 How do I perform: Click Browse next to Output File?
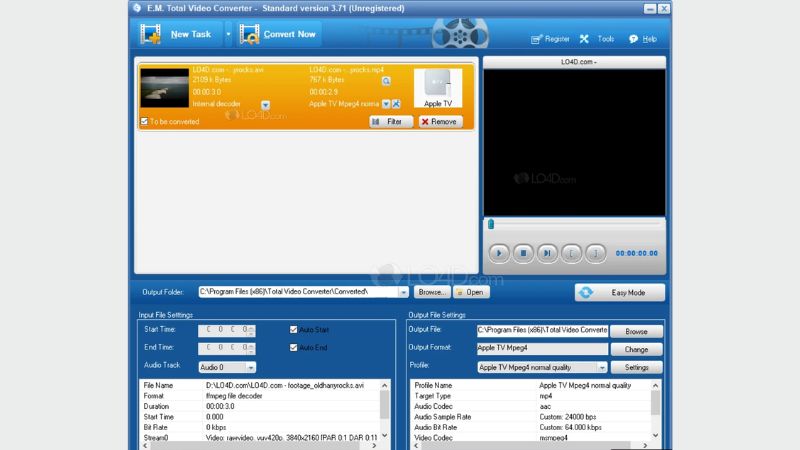pos(636,332)
